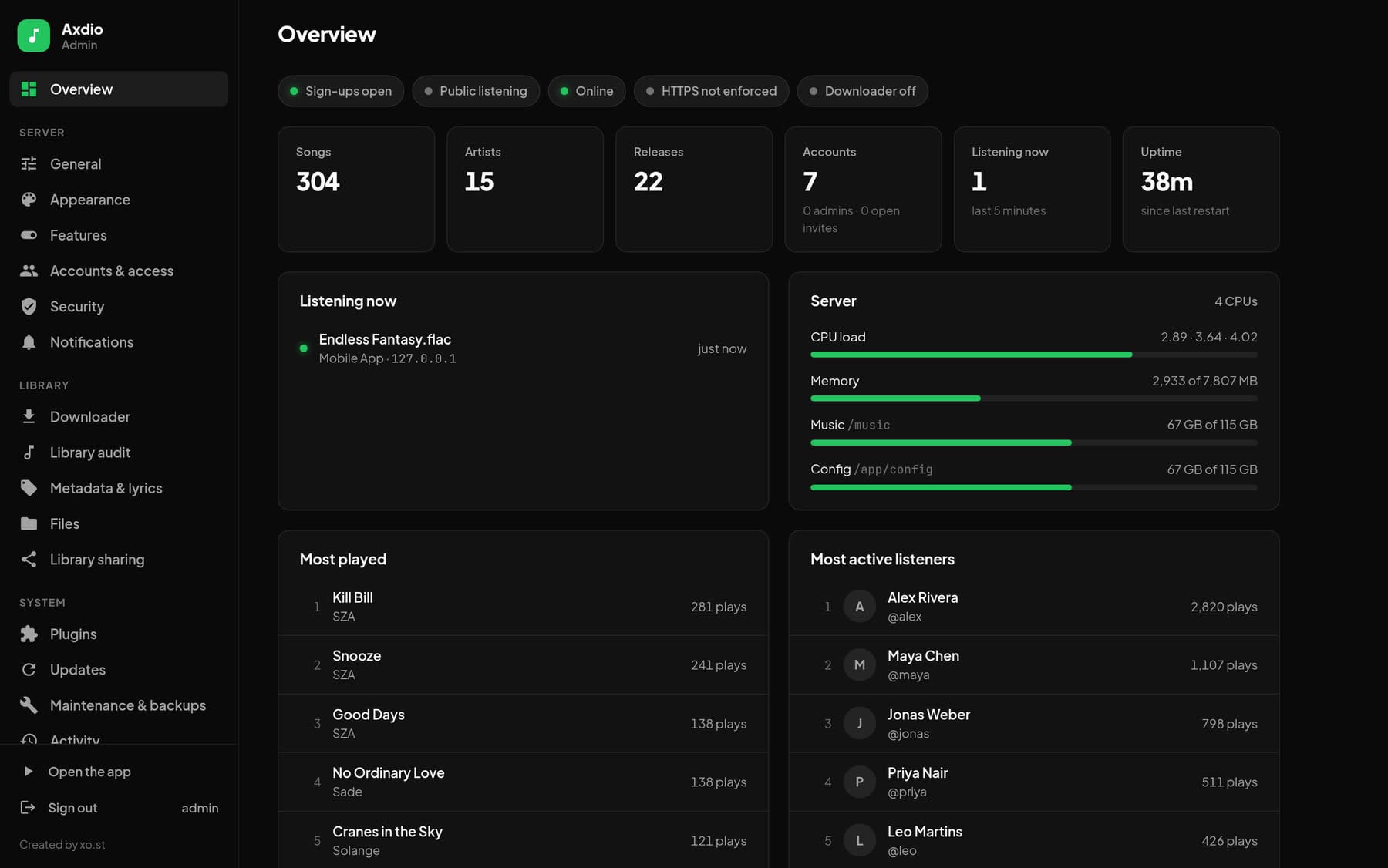
Task: Select Metadata & lyrics menu item
Action: [x=119, y=488]
